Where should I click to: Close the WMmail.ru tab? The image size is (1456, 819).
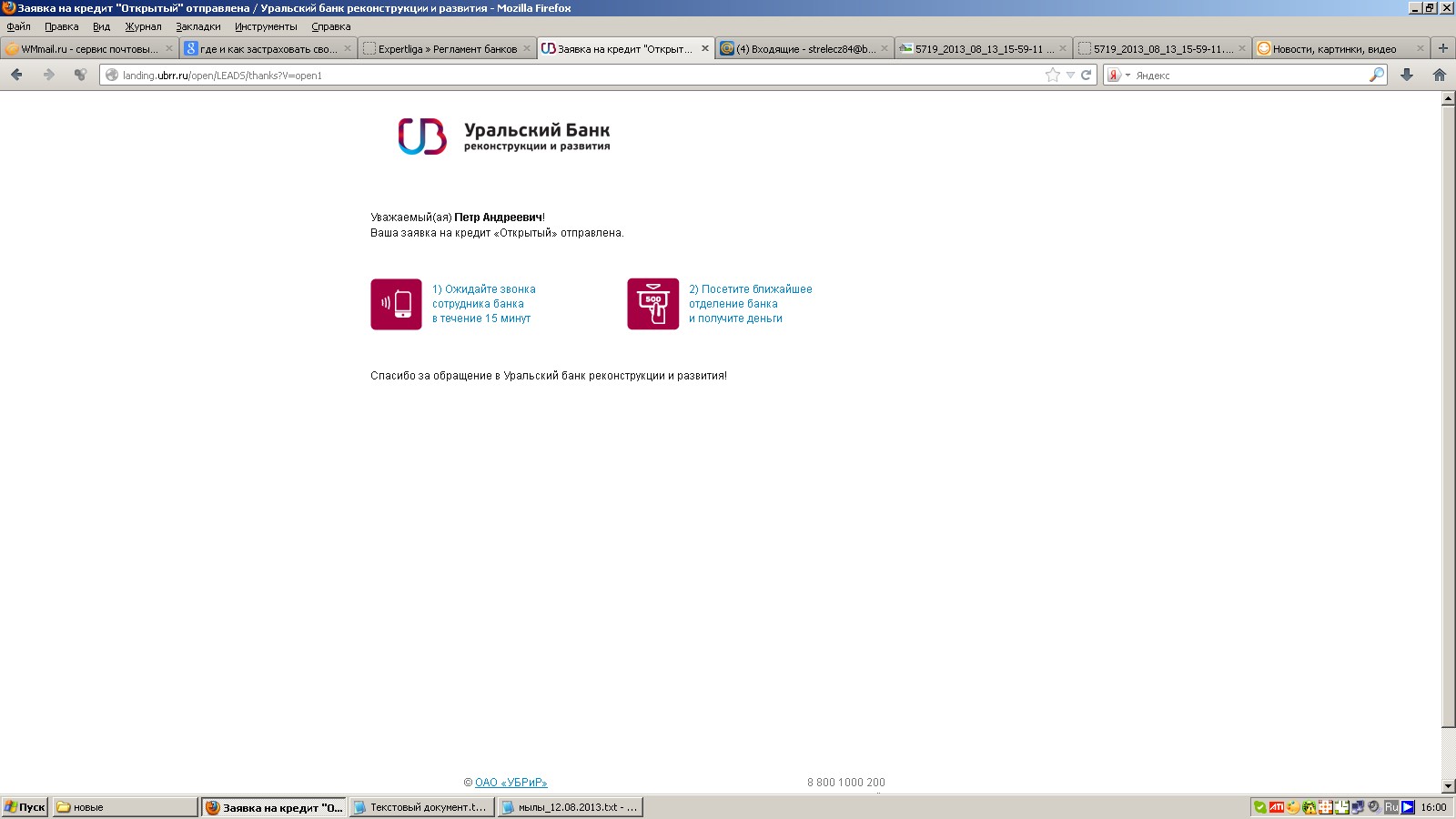tap(168, 49)
